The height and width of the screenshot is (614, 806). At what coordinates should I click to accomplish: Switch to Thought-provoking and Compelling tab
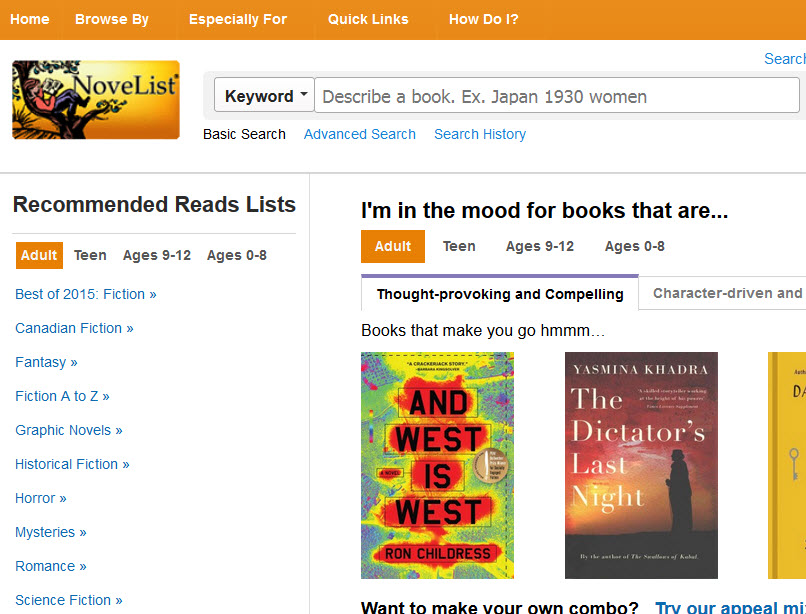click(x=500, y=294)
